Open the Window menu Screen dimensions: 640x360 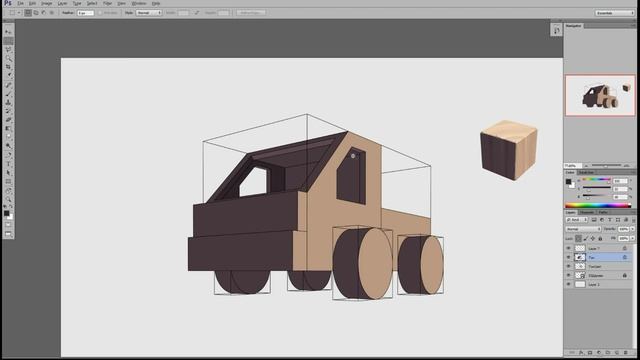[139, 3]
